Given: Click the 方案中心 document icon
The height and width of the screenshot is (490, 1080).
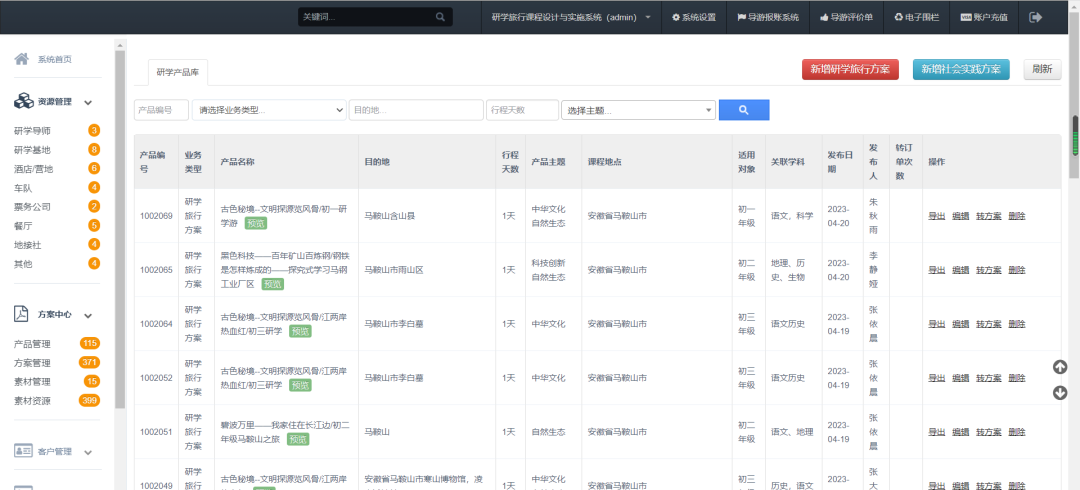Looking at the screenshot, I should click(x=22, y=314).
